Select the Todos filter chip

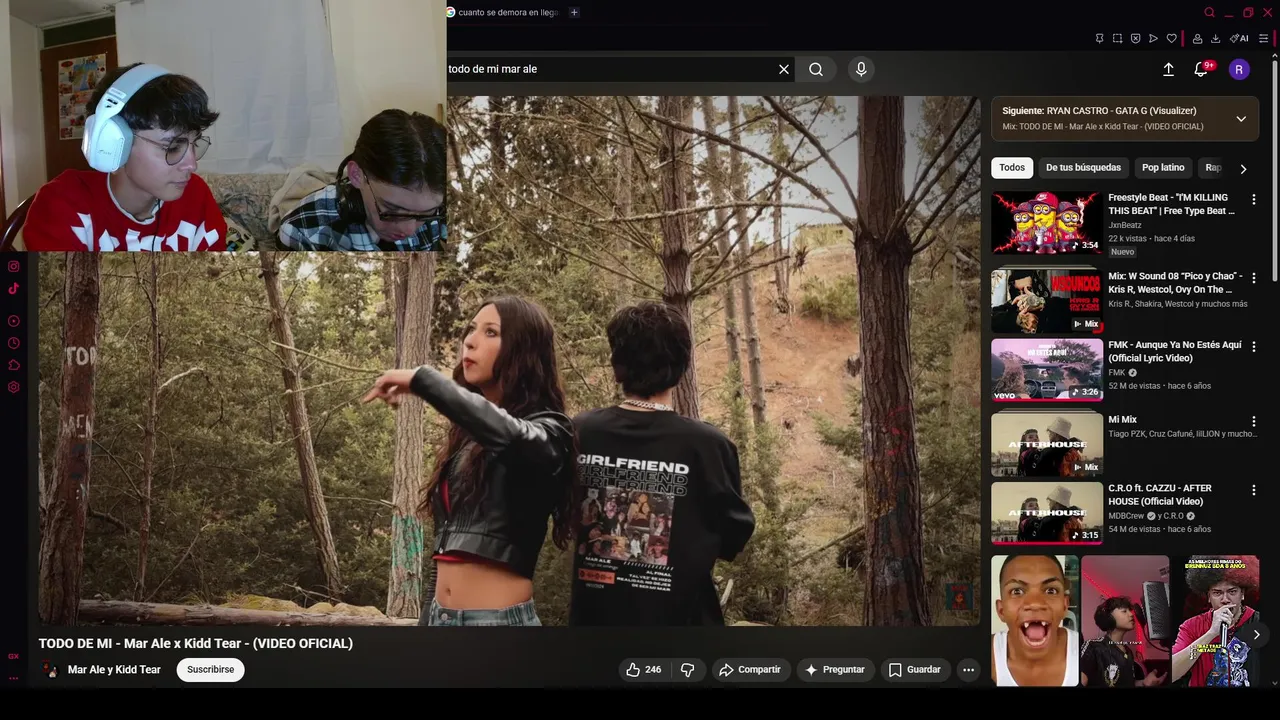[1012, 168]
